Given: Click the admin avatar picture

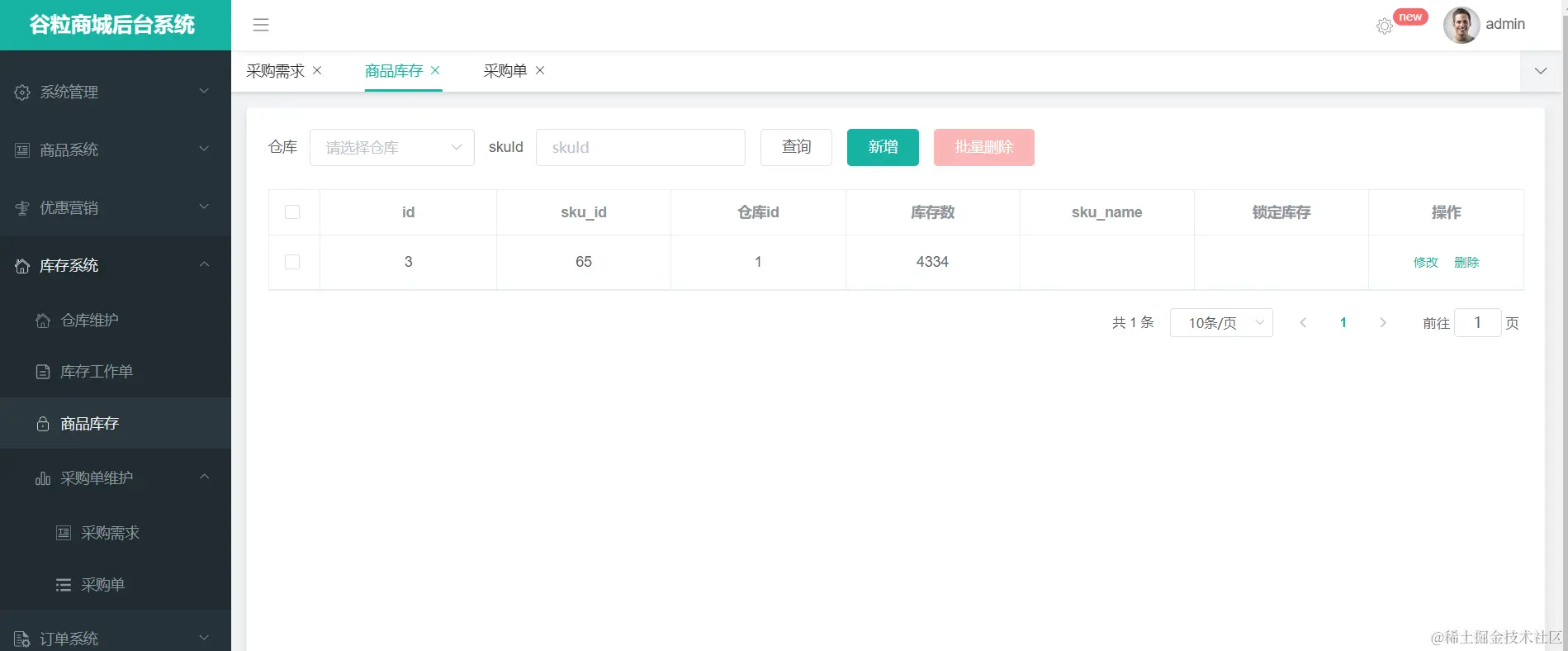Looking at the screenshot, I should coord(1461,25).
